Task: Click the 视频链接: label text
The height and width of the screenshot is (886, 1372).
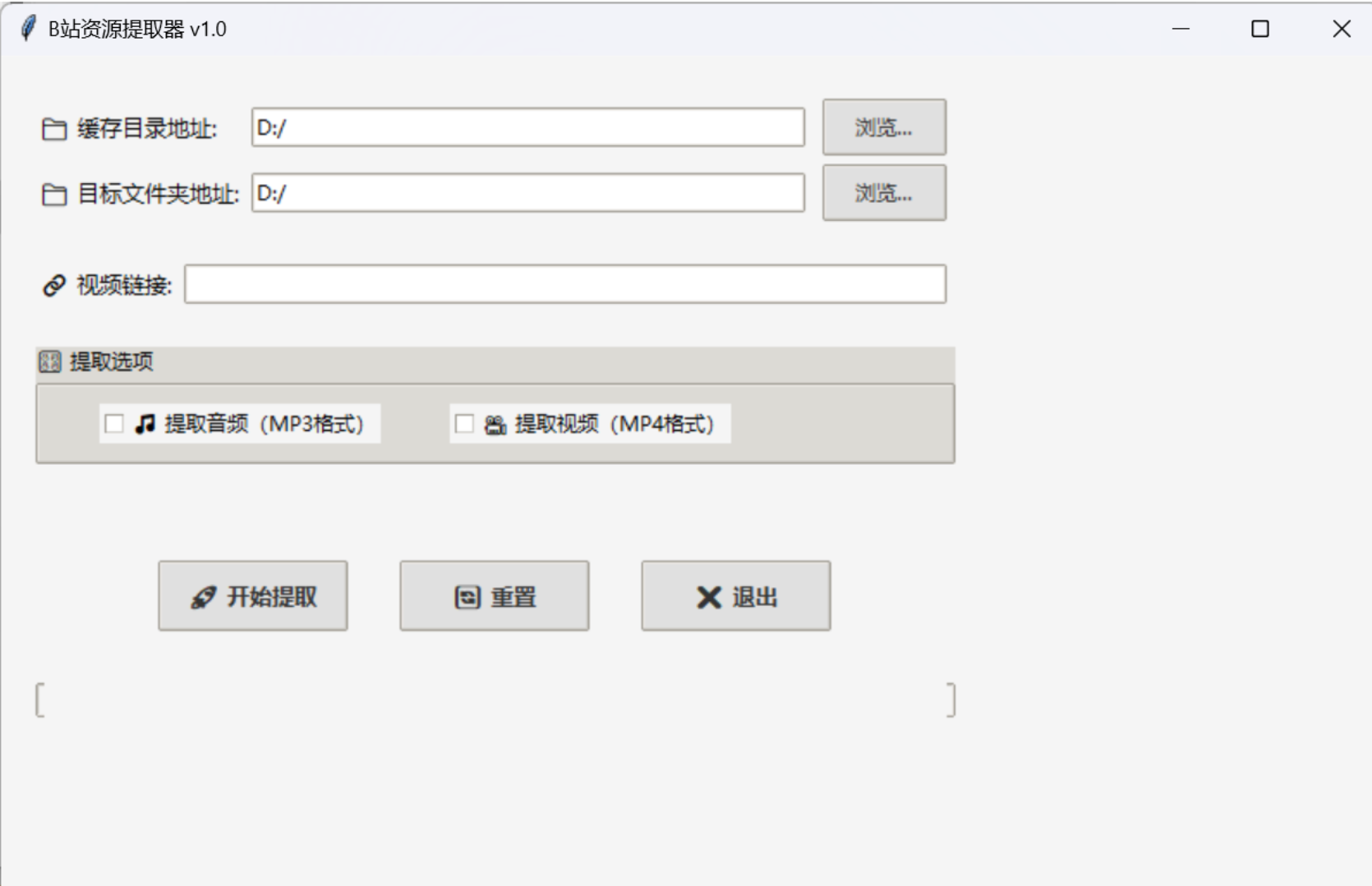Action: coord(125,286)
